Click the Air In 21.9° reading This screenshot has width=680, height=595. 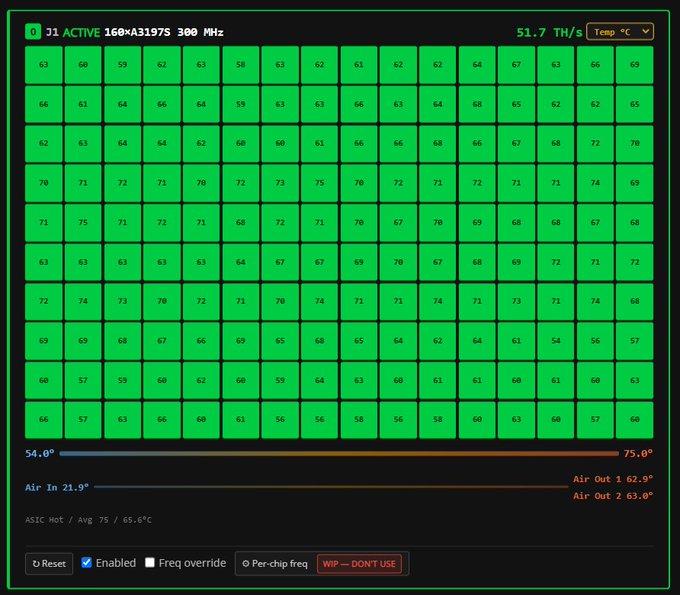[x=57, y=487]
